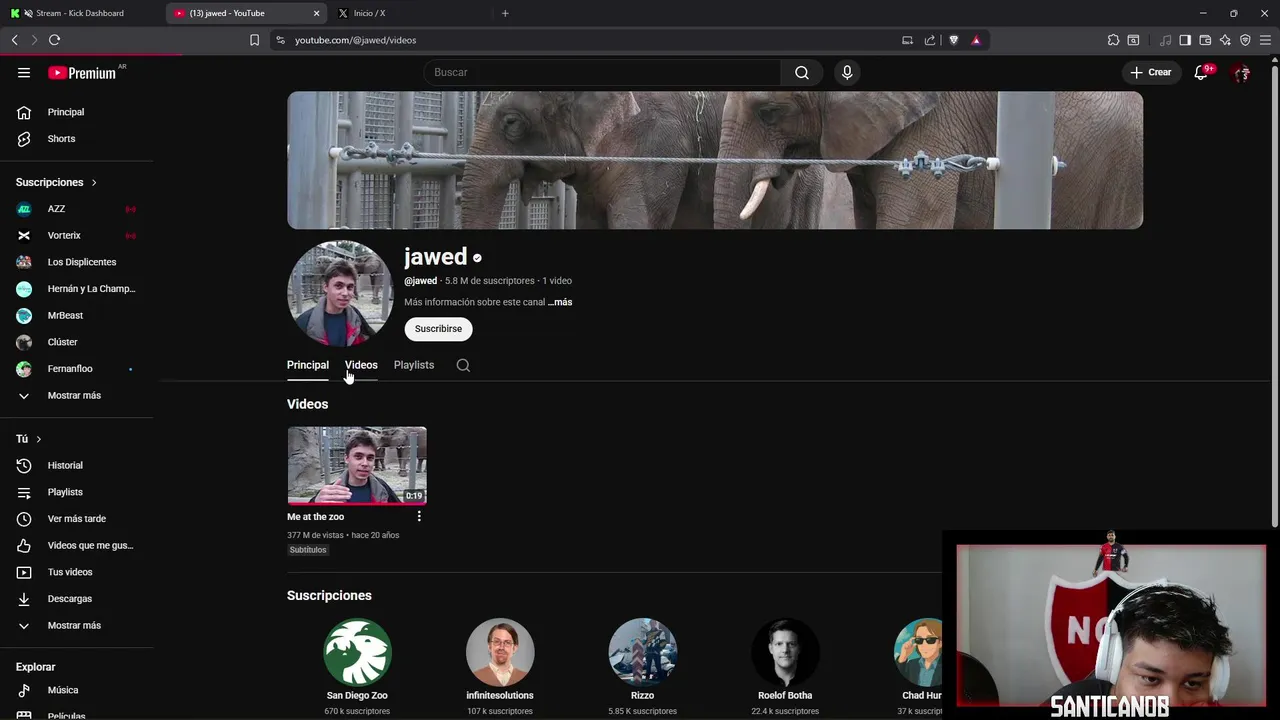Open the Roelof Botha channel
The height and width of the screenshot is (720, 1280).
point(785,652)
